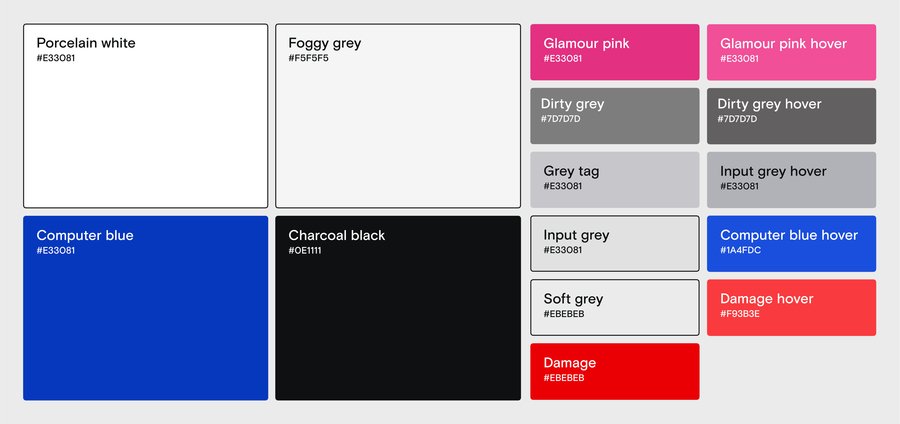Screen dimensions: 900x424
Task: Select the Glamour pink swatch
Action: [614, 52]
